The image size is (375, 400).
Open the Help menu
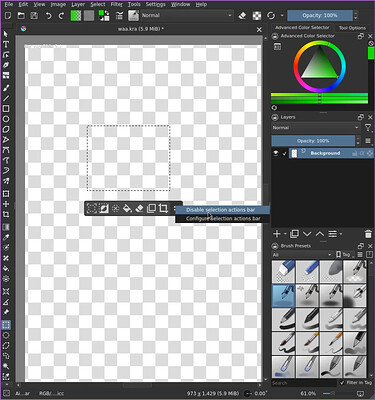[x=201, y=4]
